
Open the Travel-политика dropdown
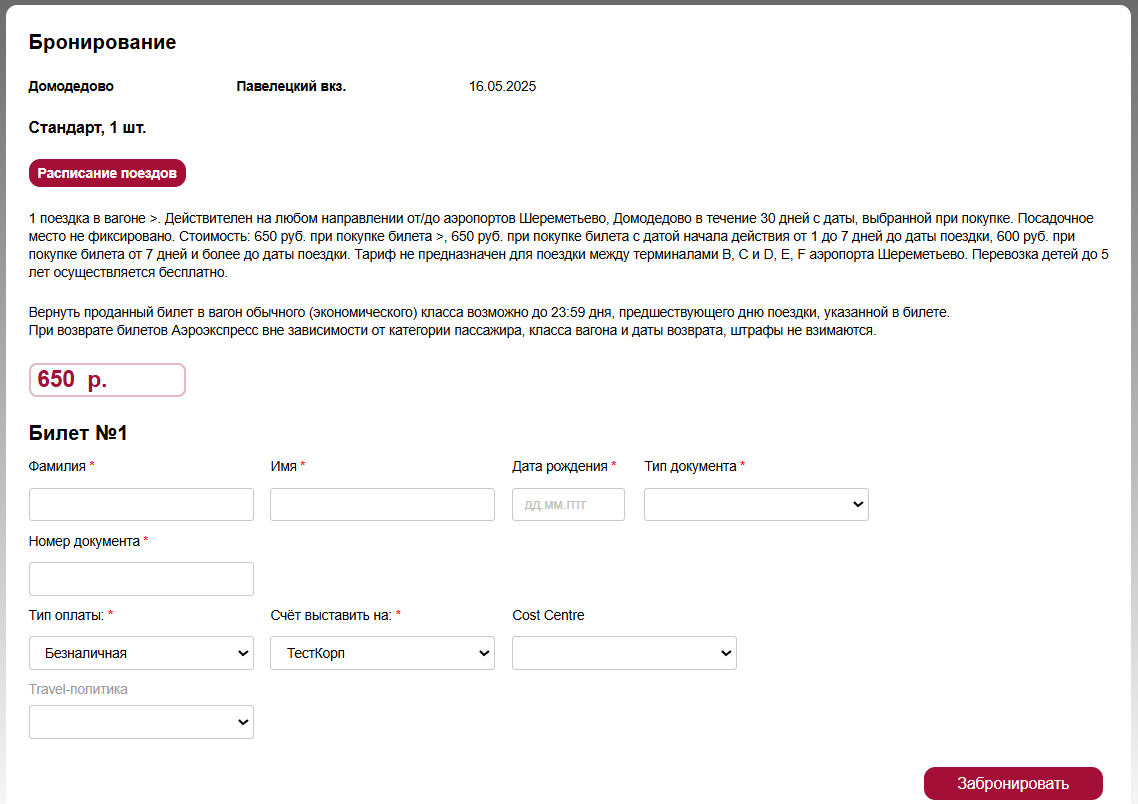[x=142, y=722]
